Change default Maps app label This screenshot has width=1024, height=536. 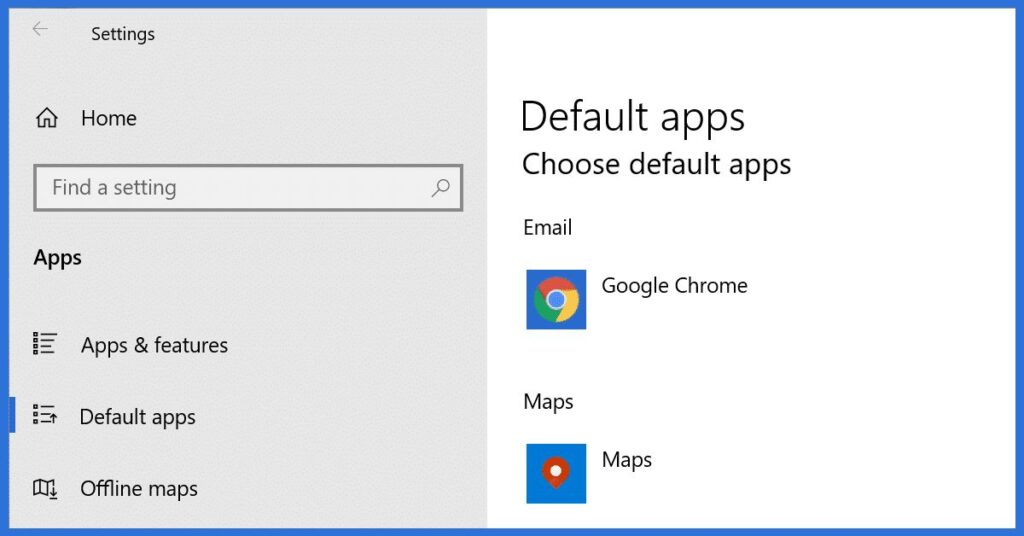pyautogui.click(x=627, y=460)
